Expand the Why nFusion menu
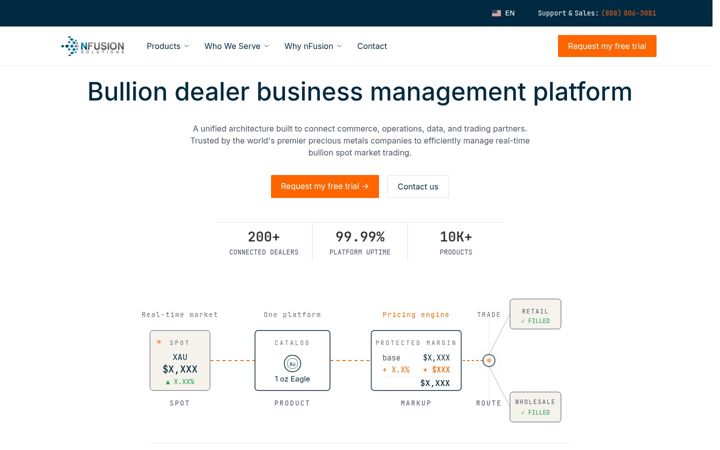This screenshot has width=720, height=450. click(x=313, y=46)
